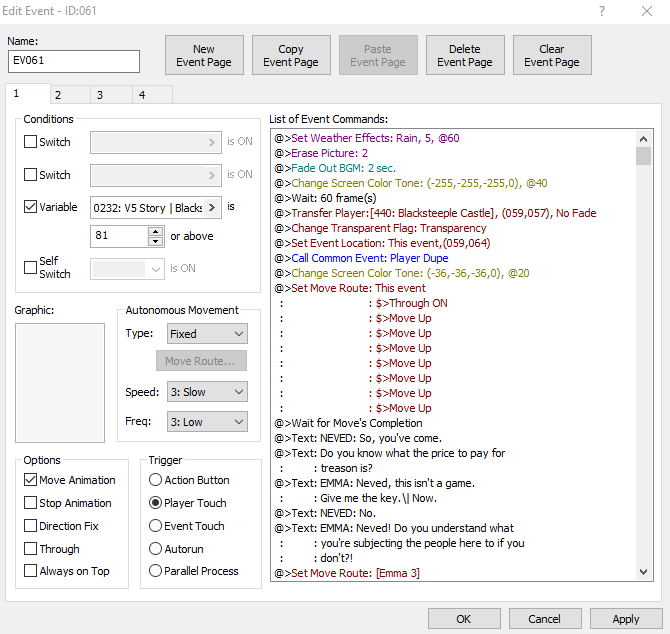Increase the variable value with the spinner
Screen dimensions: 670x634
tap(155, 231)
